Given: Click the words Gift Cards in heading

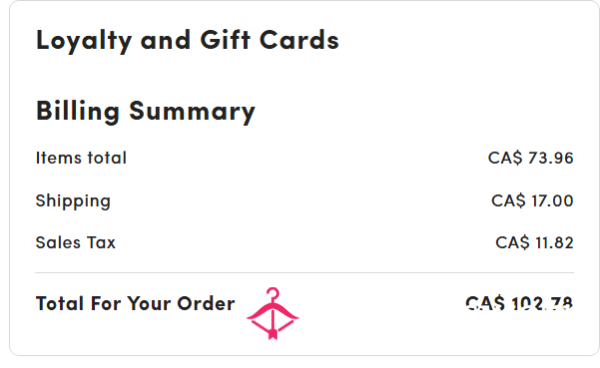Looking at the screenshot, I should point(270,40).
